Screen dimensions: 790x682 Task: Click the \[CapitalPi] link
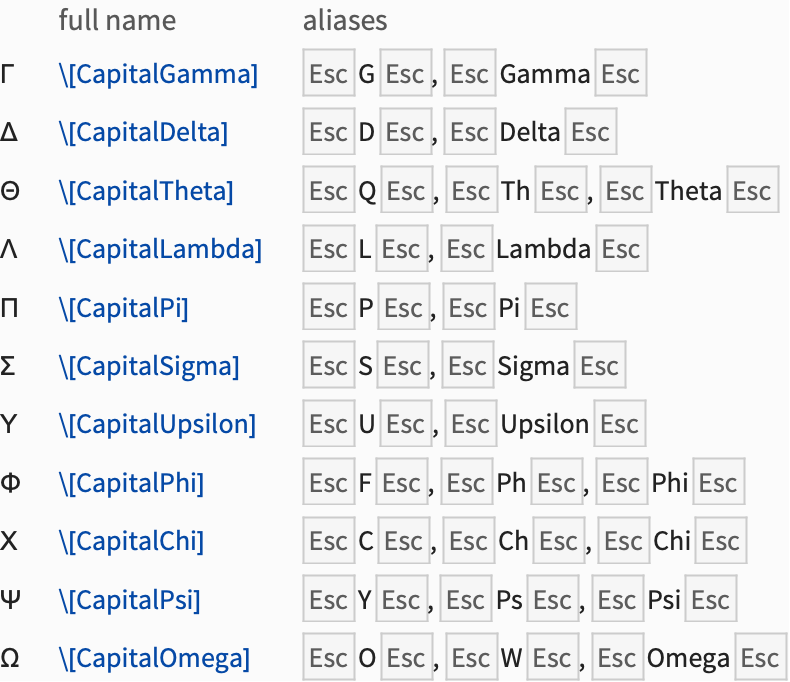tap(123, 308)
